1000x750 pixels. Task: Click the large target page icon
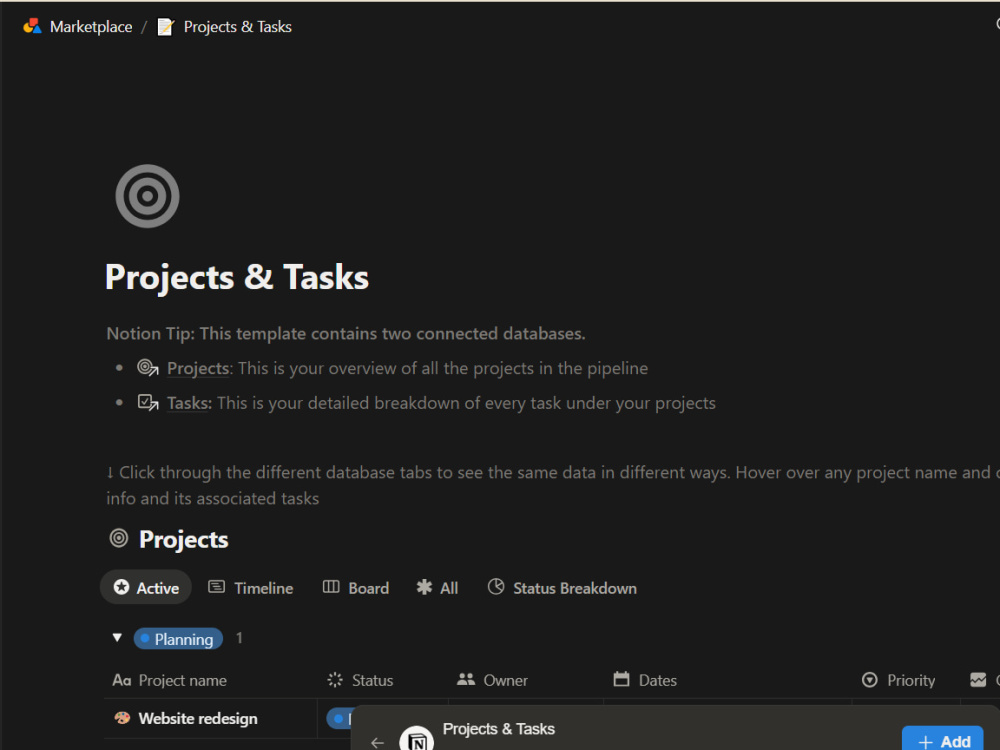pos(147,196)
